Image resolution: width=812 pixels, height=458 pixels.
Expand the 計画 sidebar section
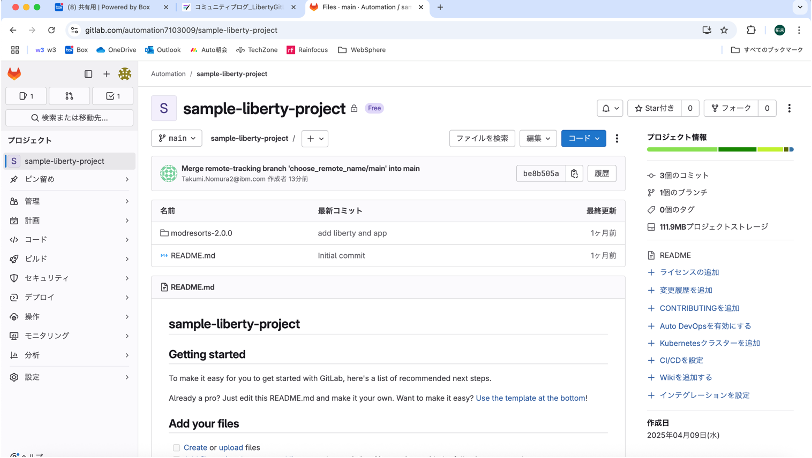(x=70, y=220)
